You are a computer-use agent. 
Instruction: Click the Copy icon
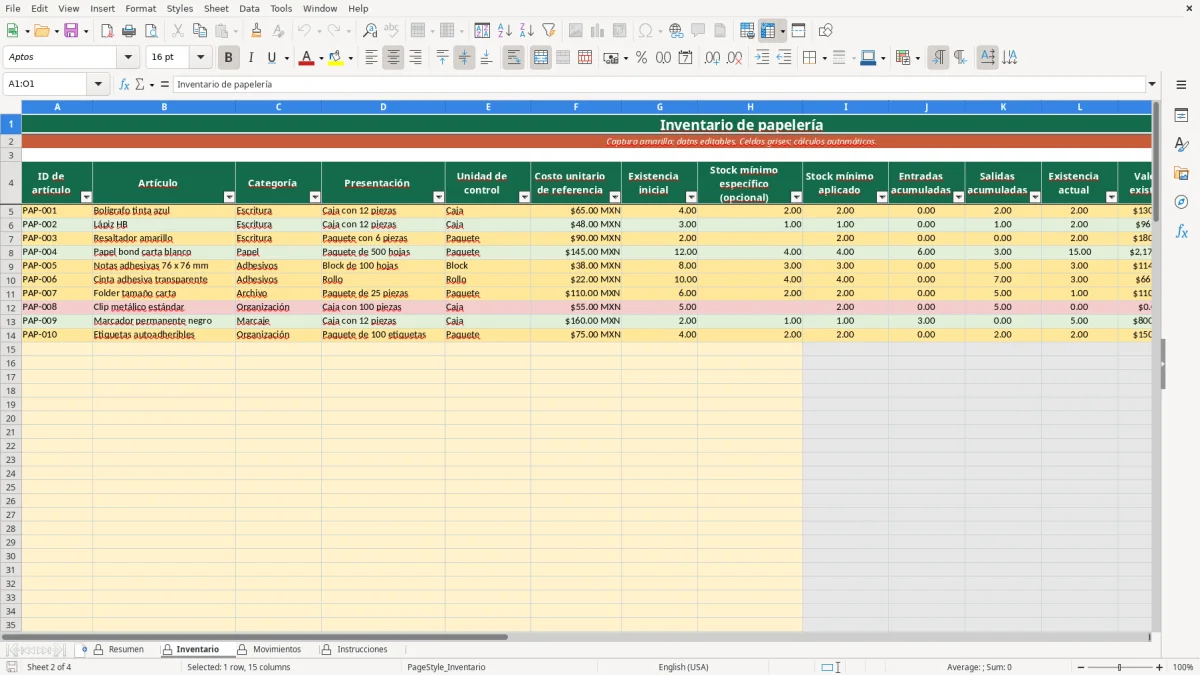tap(200, 31)
